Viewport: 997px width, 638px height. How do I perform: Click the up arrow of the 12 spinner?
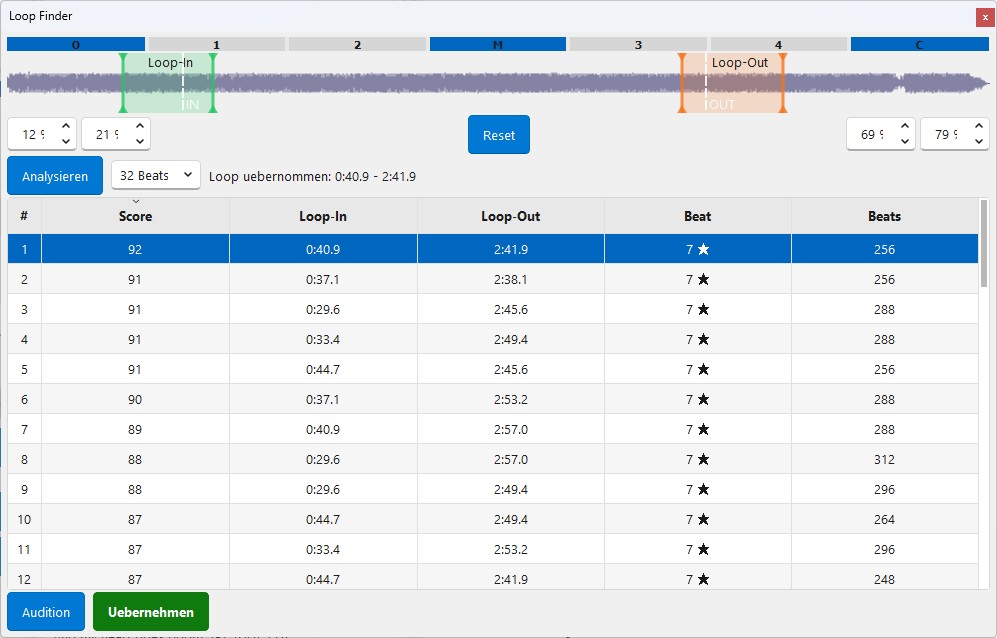[66, 127]
